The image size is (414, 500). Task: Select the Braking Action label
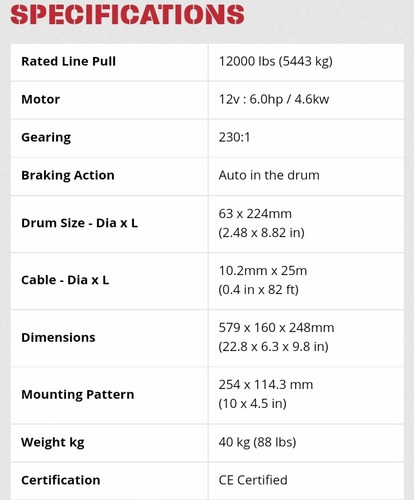click(68, 175)
